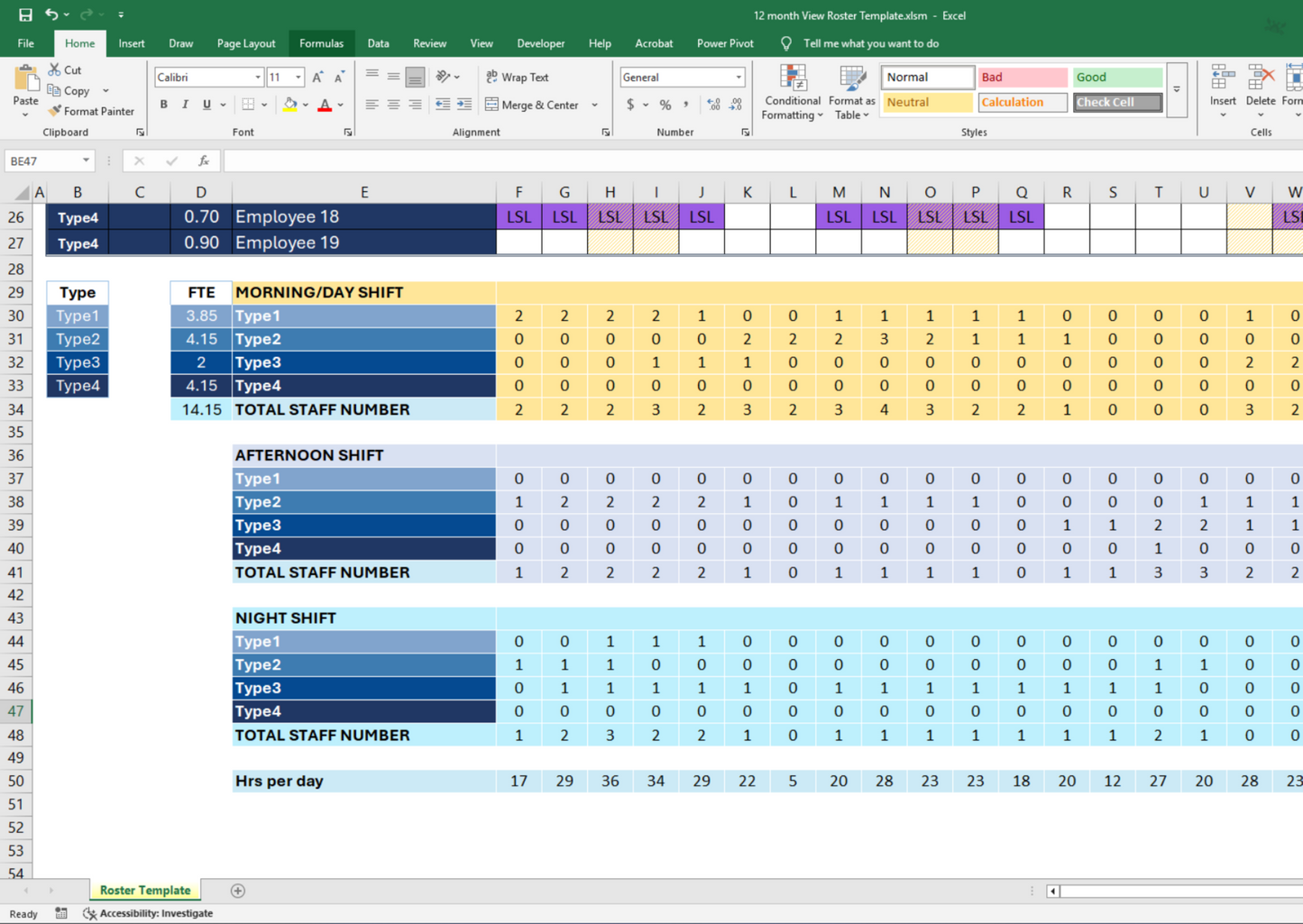Click Merge & Center button
The width and height of the screenshot is (1303, 924).
tap(532, 105)
